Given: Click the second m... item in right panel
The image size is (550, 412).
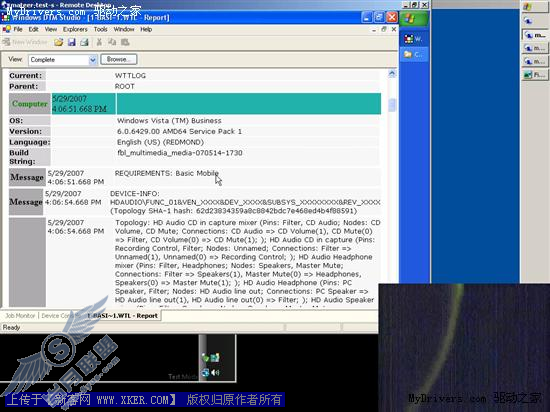Looking at the screenshot, I should (x=535, y=48).
